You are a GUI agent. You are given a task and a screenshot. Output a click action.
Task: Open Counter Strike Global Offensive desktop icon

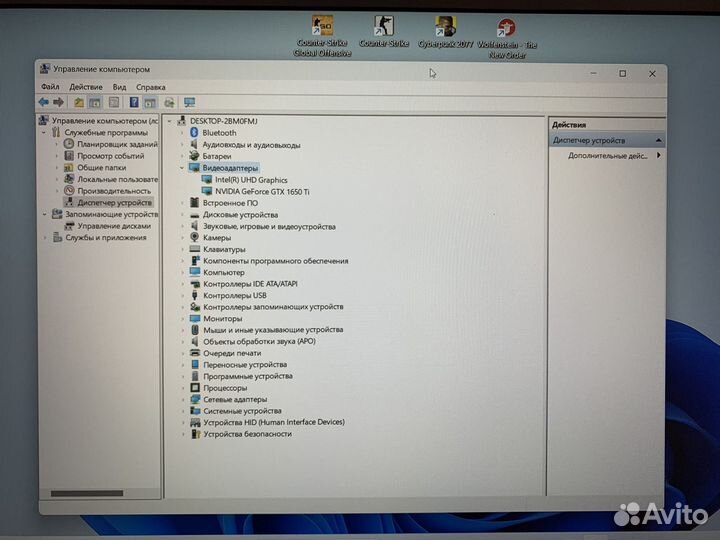click(x=322, y=26)
